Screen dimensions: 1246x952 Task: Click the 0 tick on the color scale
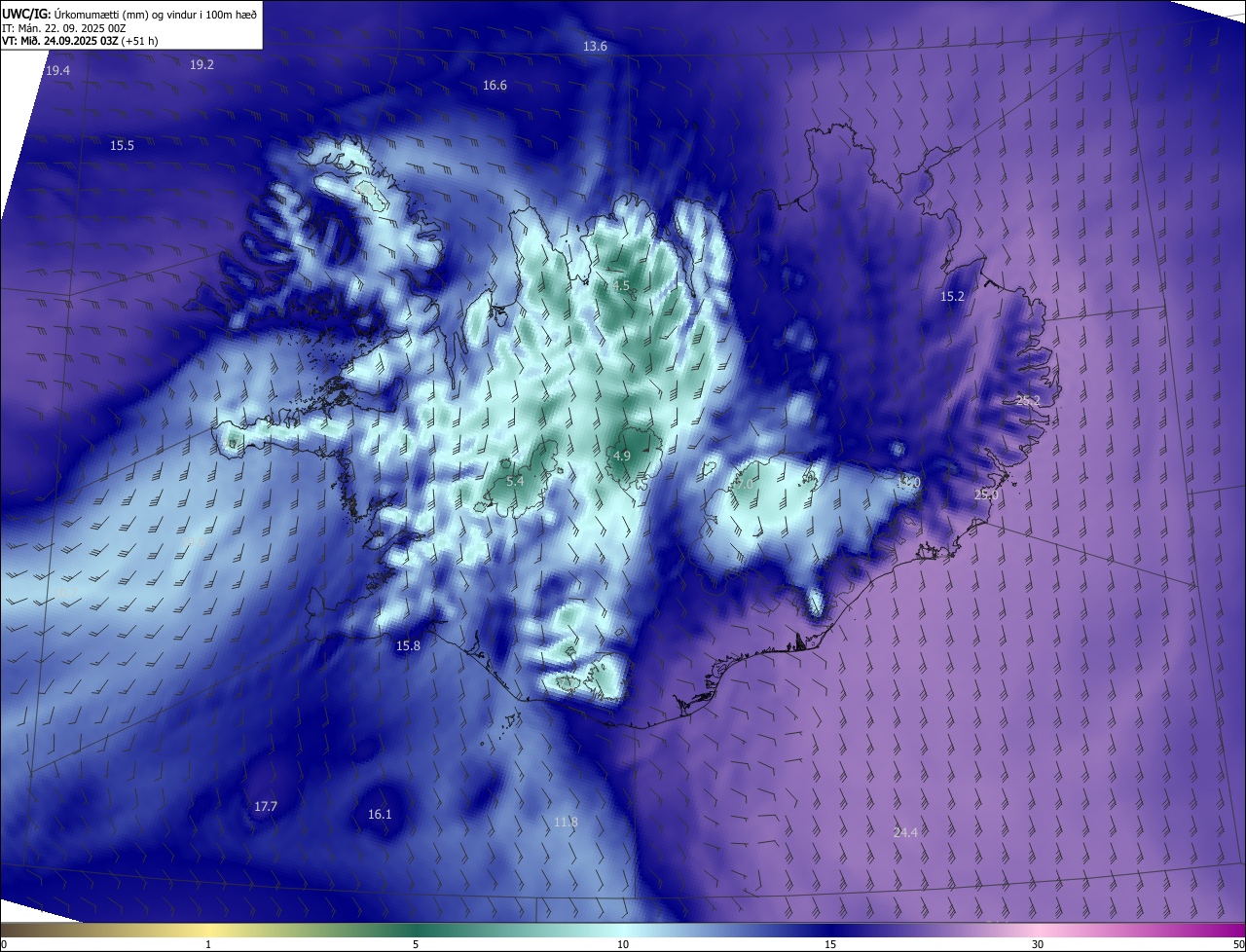coord(3,944)
